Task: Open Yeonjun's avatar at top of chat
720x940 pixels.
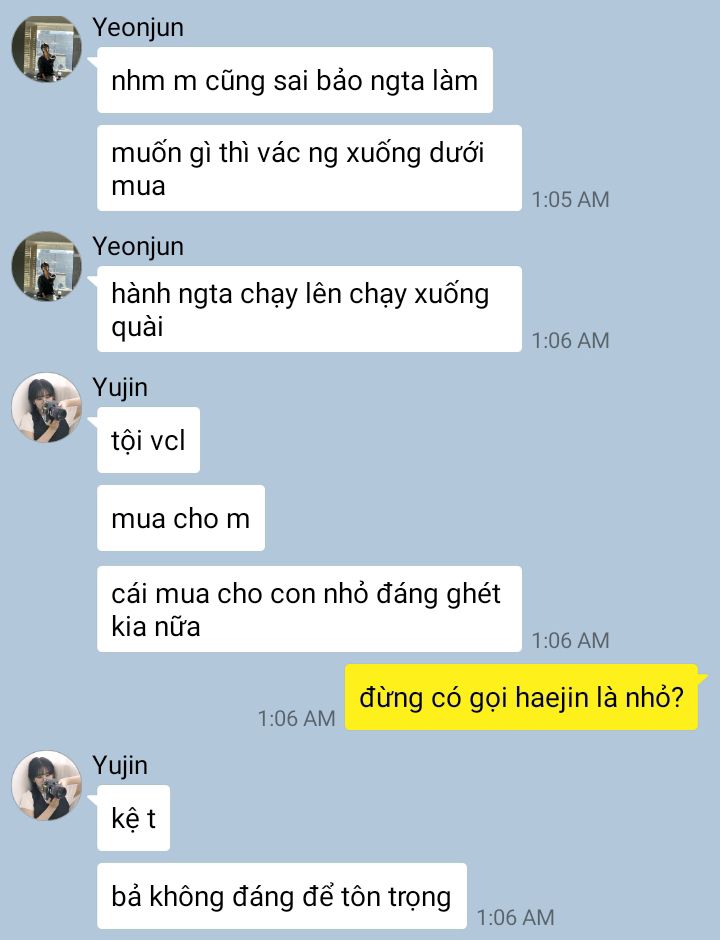Action: coord(46,49)
